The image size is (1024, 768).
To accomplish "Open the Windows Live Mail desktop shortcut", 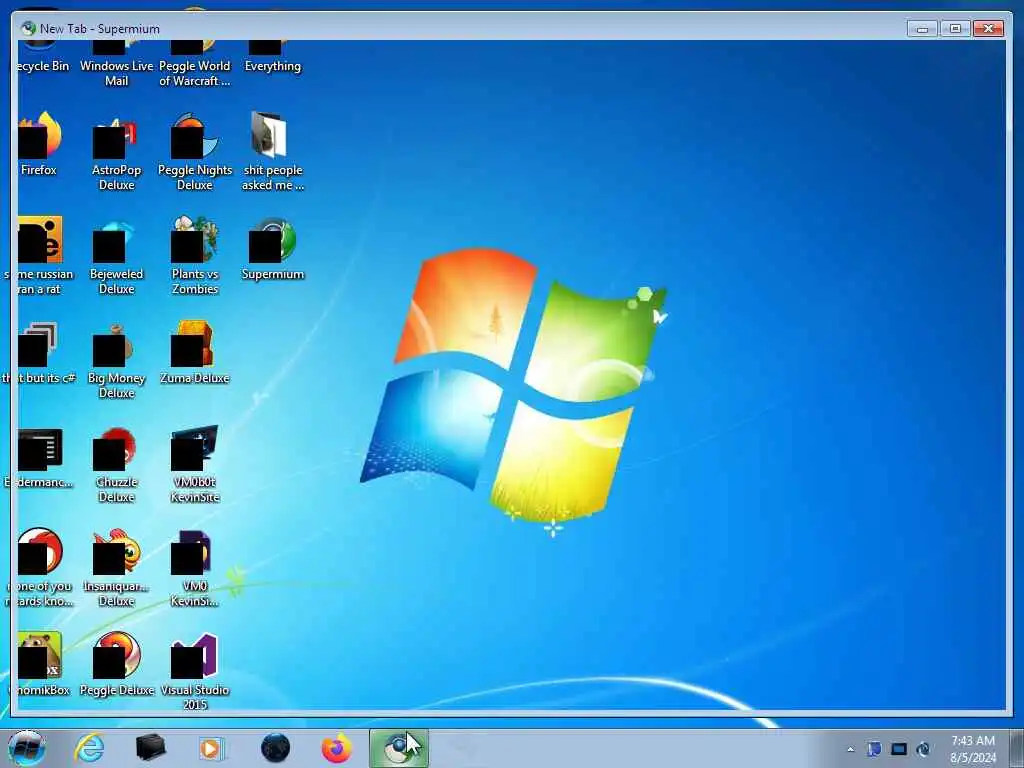I will [116, 64].
